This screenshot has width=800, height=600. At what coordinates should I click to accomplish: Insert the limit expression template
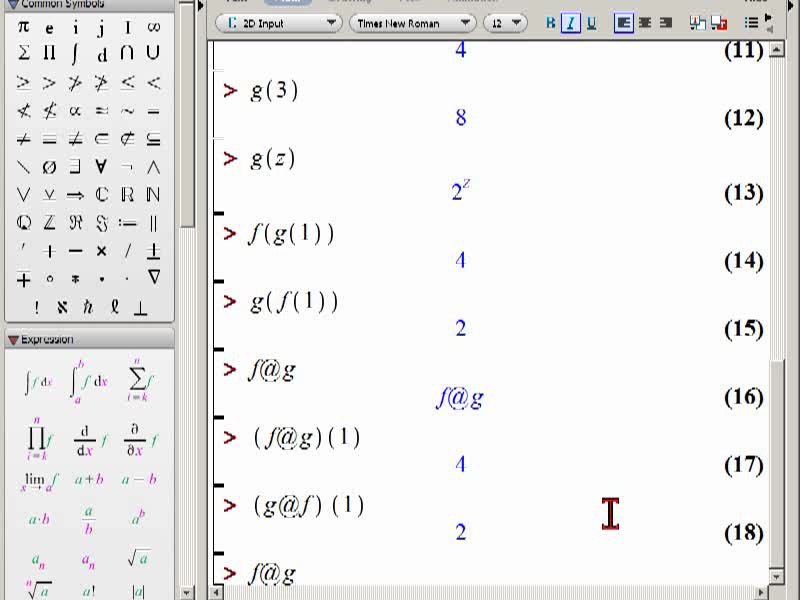(39, 481)
